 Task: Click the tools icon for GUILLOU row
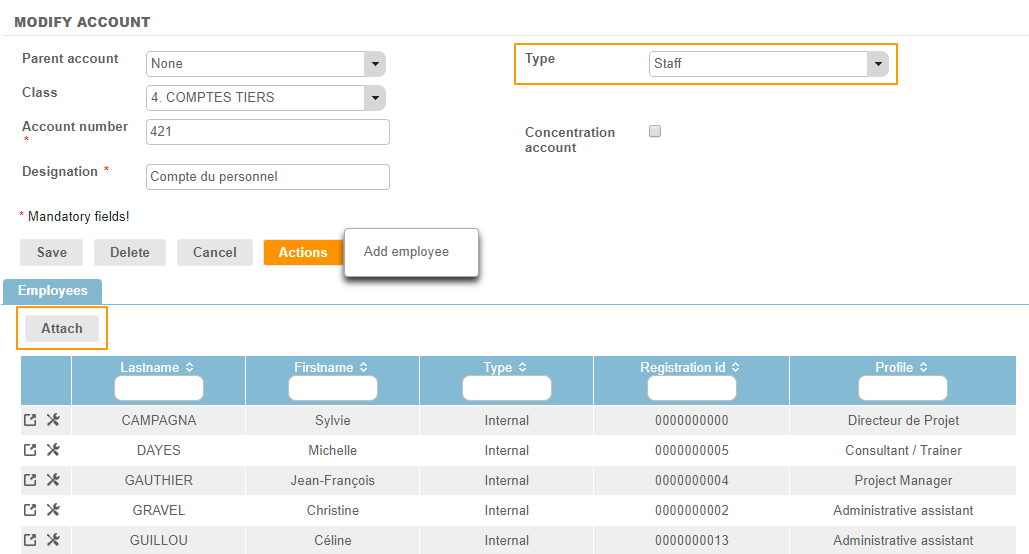54,541
